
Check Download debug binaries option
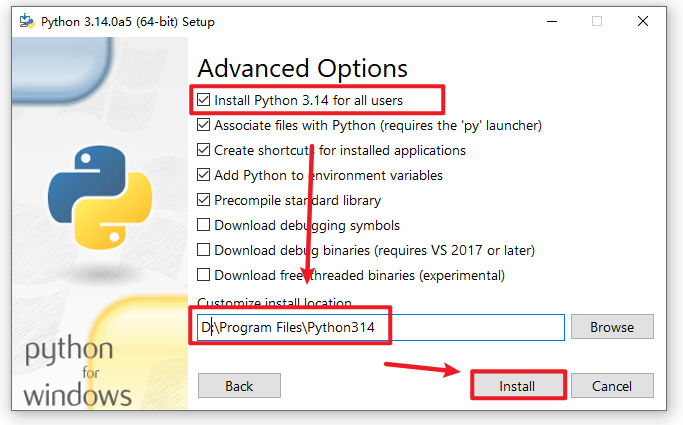click(205, 250)
